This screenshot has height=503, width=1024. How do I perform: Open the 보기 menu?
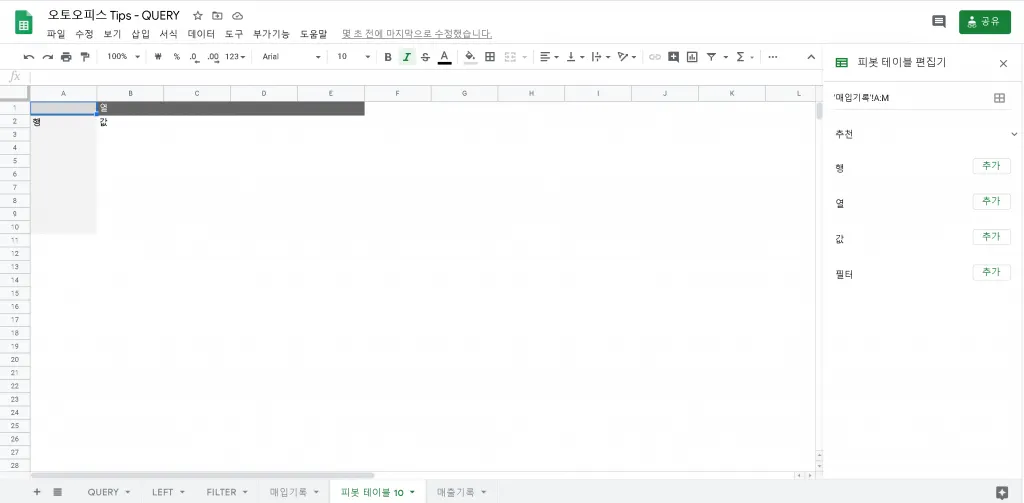(112, 34)
